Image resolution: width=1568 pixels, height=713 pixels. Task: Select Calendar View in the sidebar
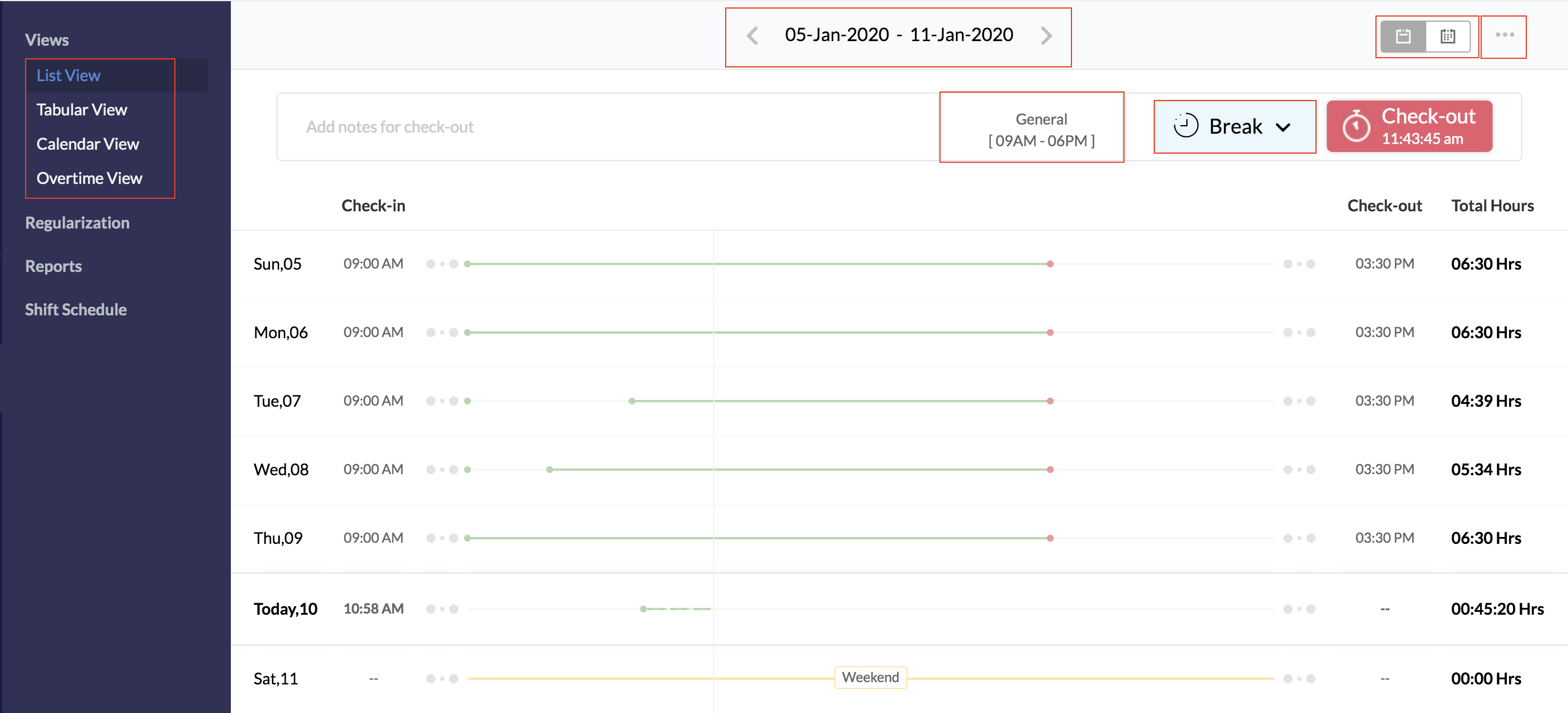tap(87, 143)
